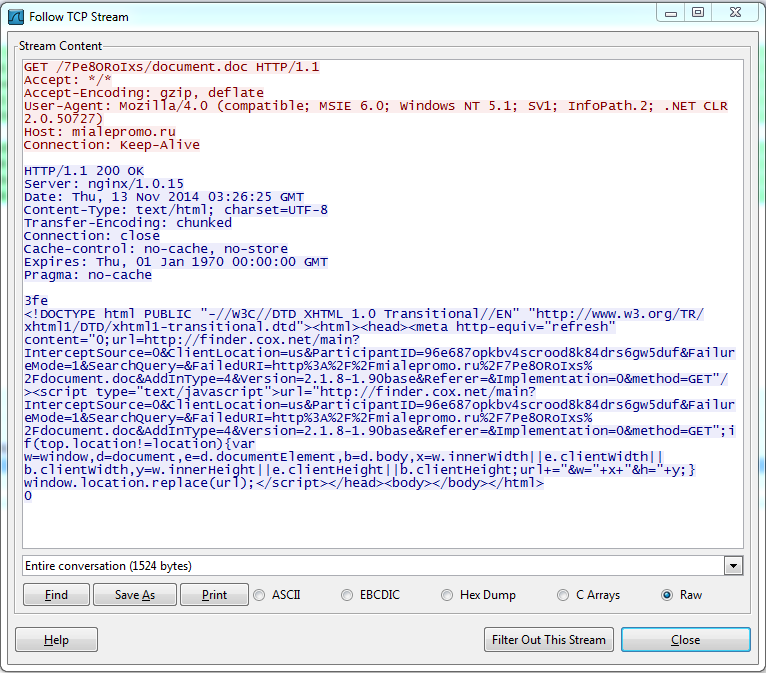Select the Raw display option
The image size is (766, 673).
(681, 595)
